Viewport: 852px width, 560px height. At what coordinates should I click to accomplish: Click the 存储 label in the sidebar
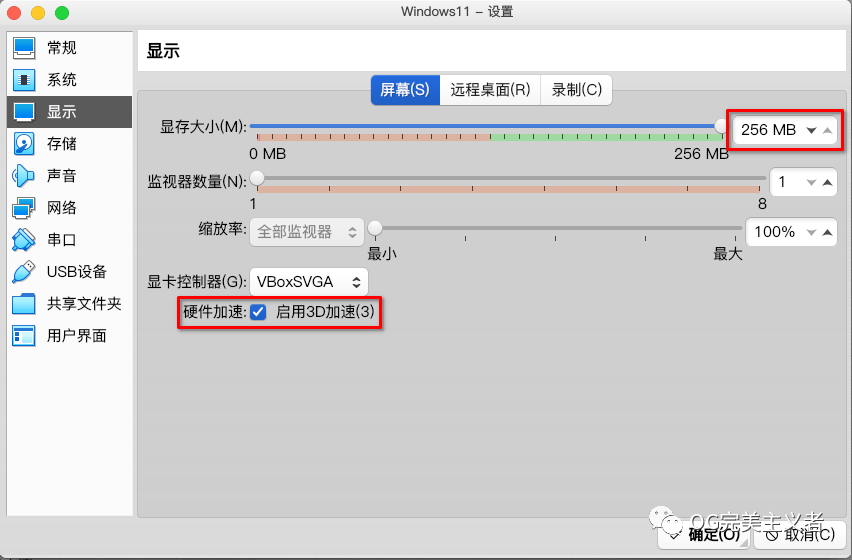coord(61,144)
